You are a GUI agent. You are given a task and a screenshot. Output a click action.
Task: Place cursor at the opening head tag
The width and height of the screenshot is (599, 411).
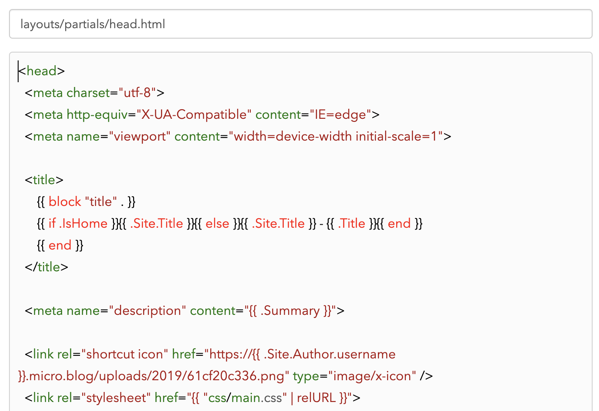coord(41,71)
